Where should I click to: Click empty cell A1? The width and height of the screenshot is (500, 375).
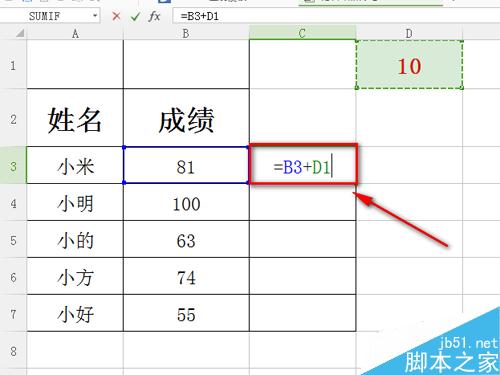[x=75, y=64]
